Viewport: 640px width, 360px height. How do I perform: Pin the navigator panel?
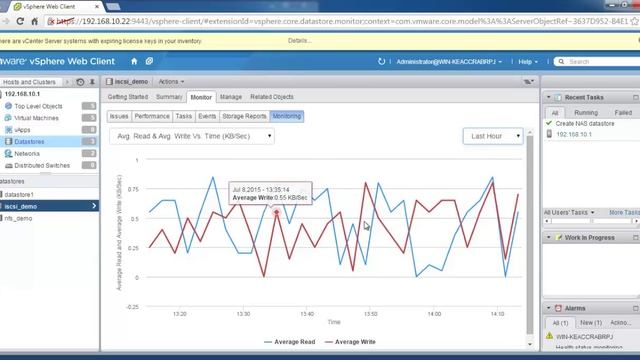(92, 82)
